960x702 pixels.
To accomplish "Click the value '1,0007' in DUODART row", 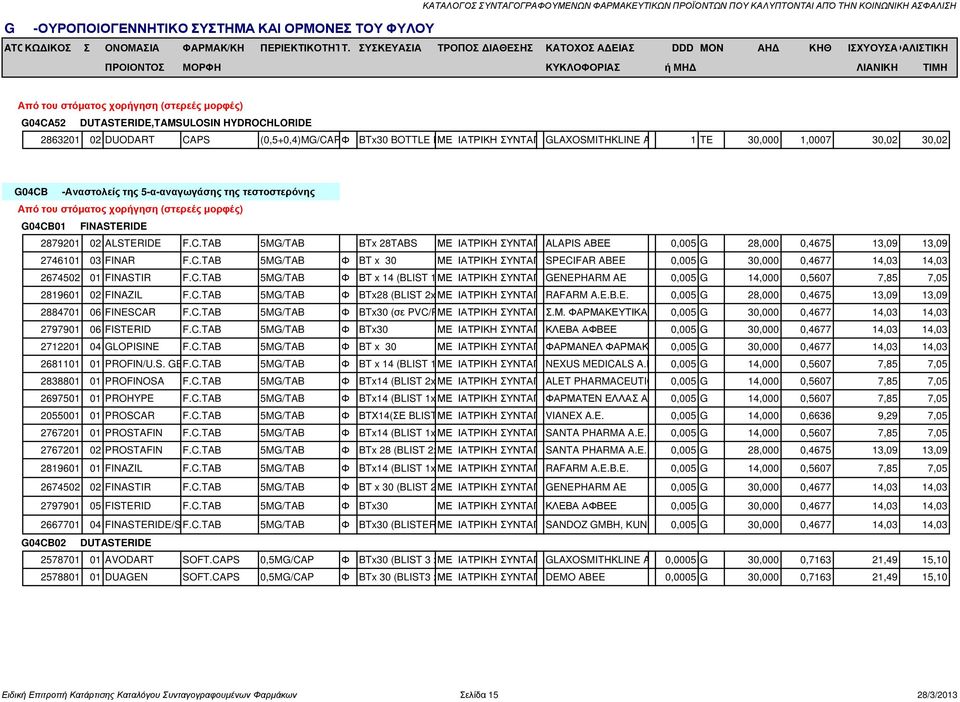I will coord(816,140).
